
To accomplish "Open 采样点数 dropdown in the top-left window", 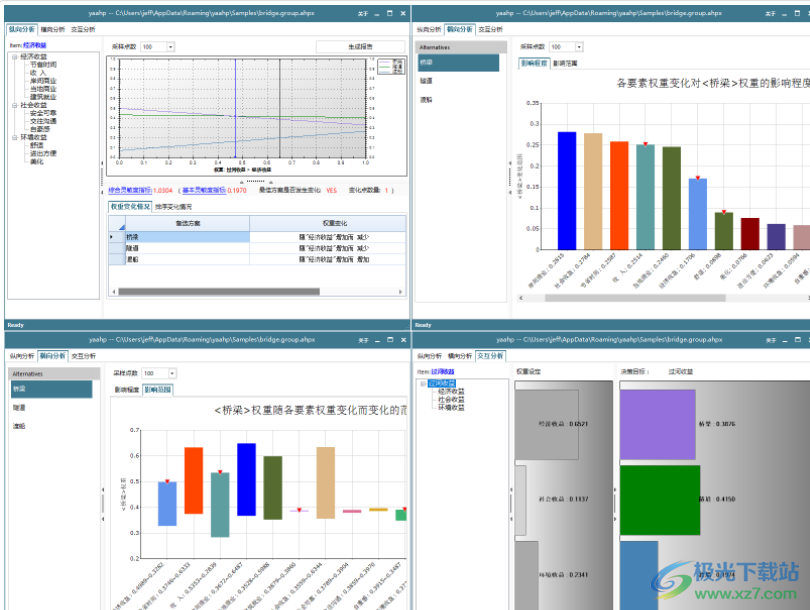I will click(x=170, y=47).
